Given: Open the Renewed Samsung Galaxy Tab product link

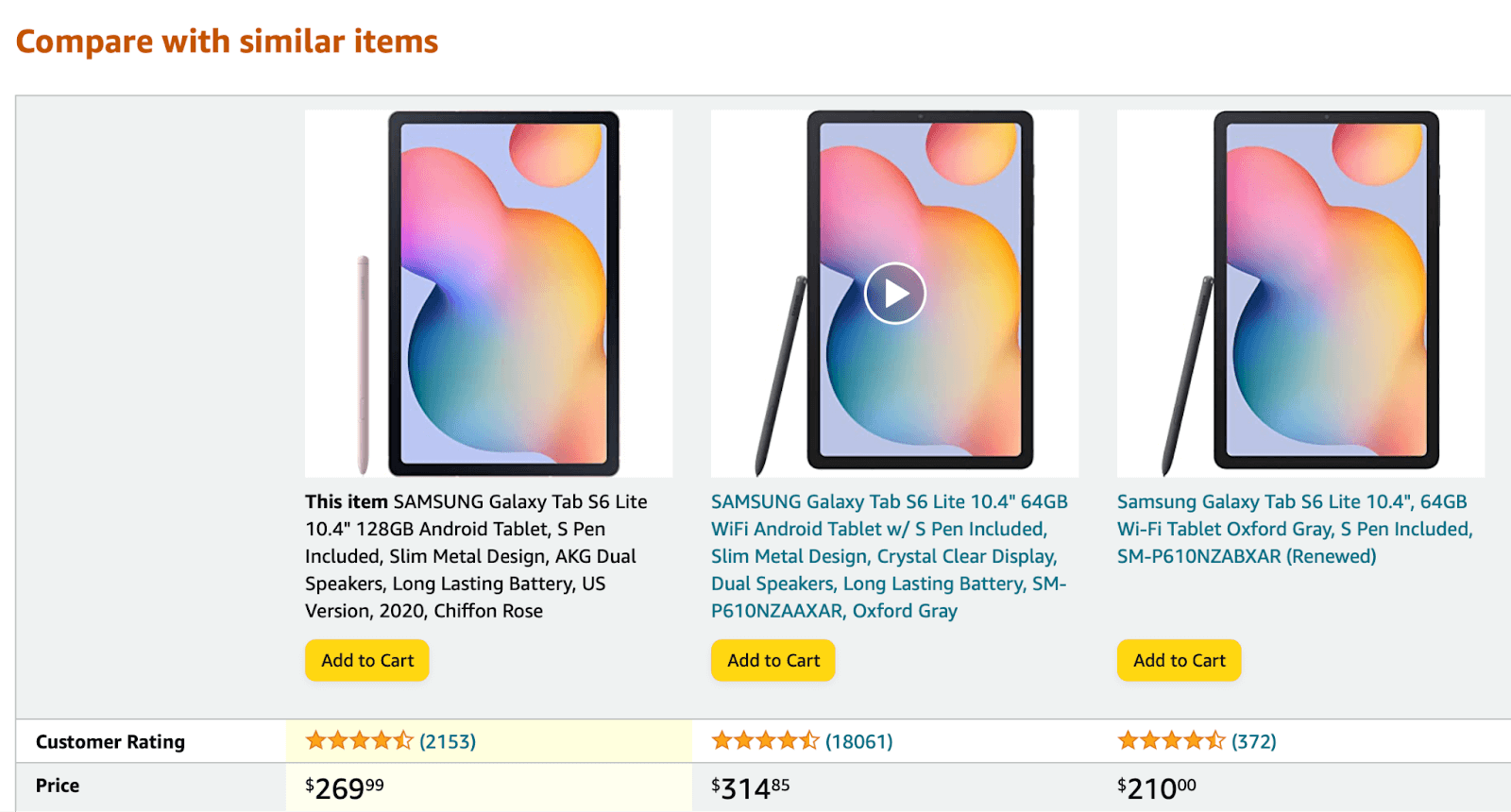Looking at the screenshot, I should [1294, 529].
